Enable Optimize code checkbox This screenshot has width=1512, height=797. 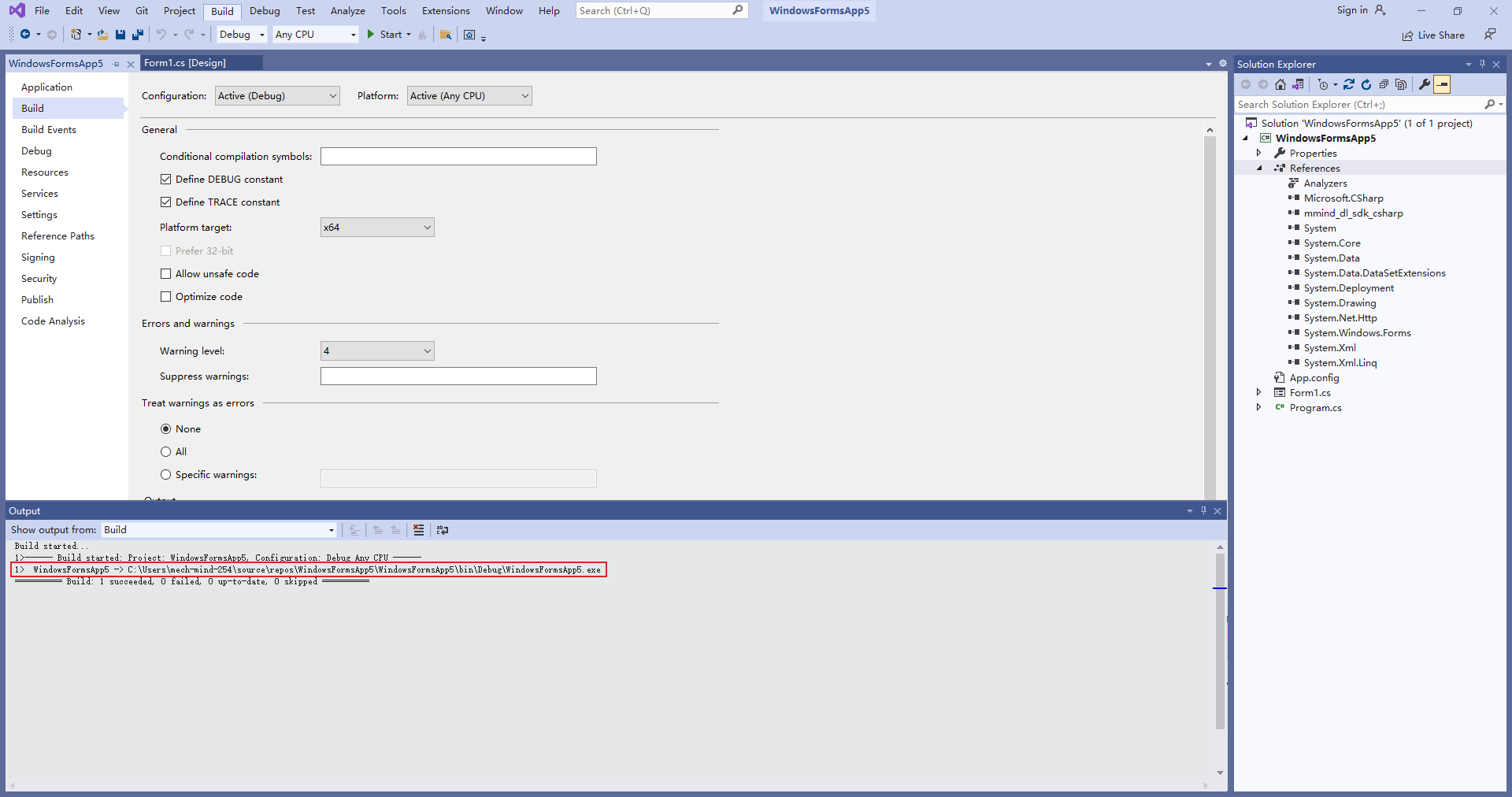pyautogui.click(x=165, y=297)
